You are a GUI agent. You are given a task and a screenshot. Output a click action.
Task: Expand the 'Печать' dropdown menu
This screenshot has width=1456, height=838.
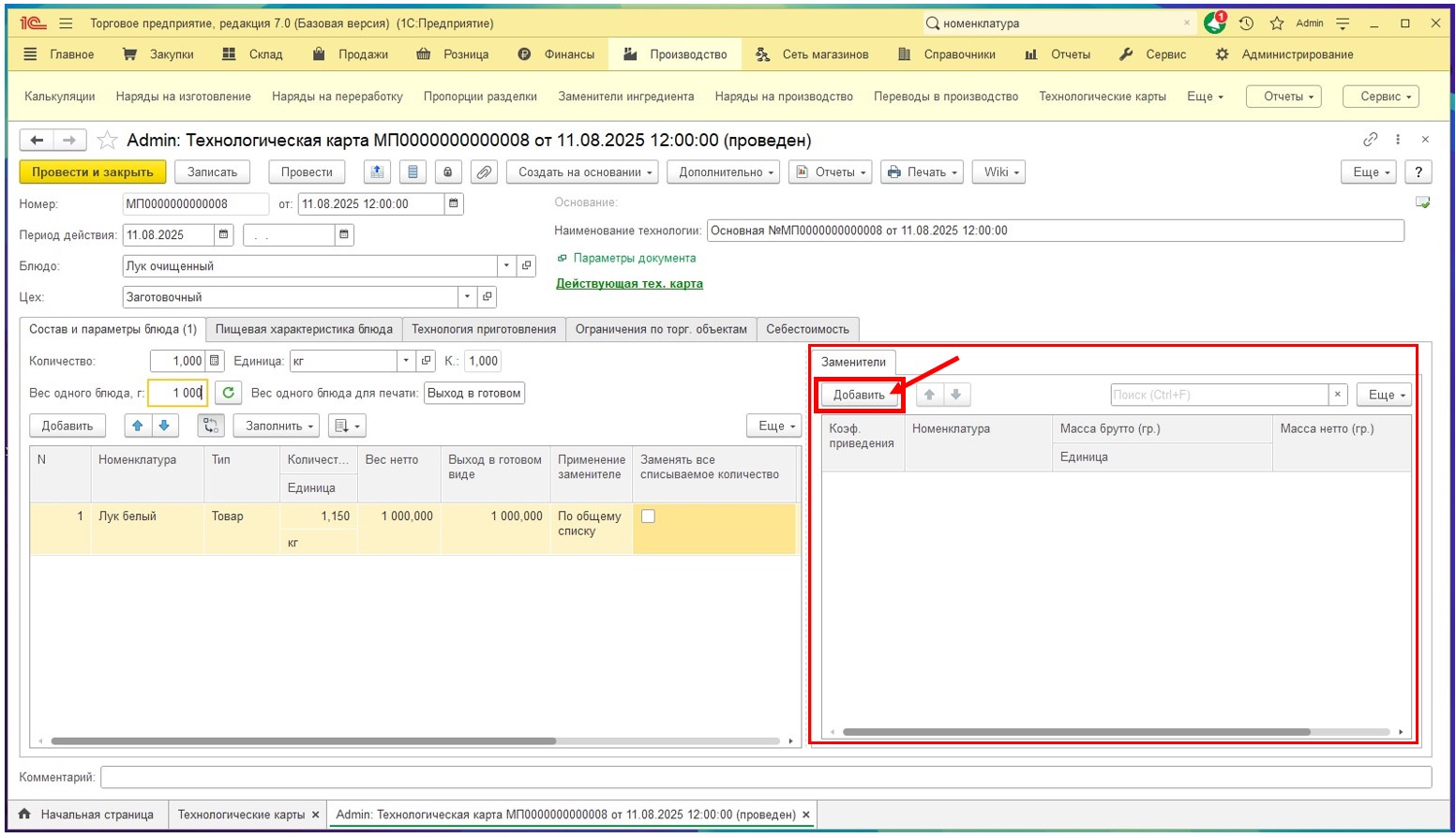923,172
